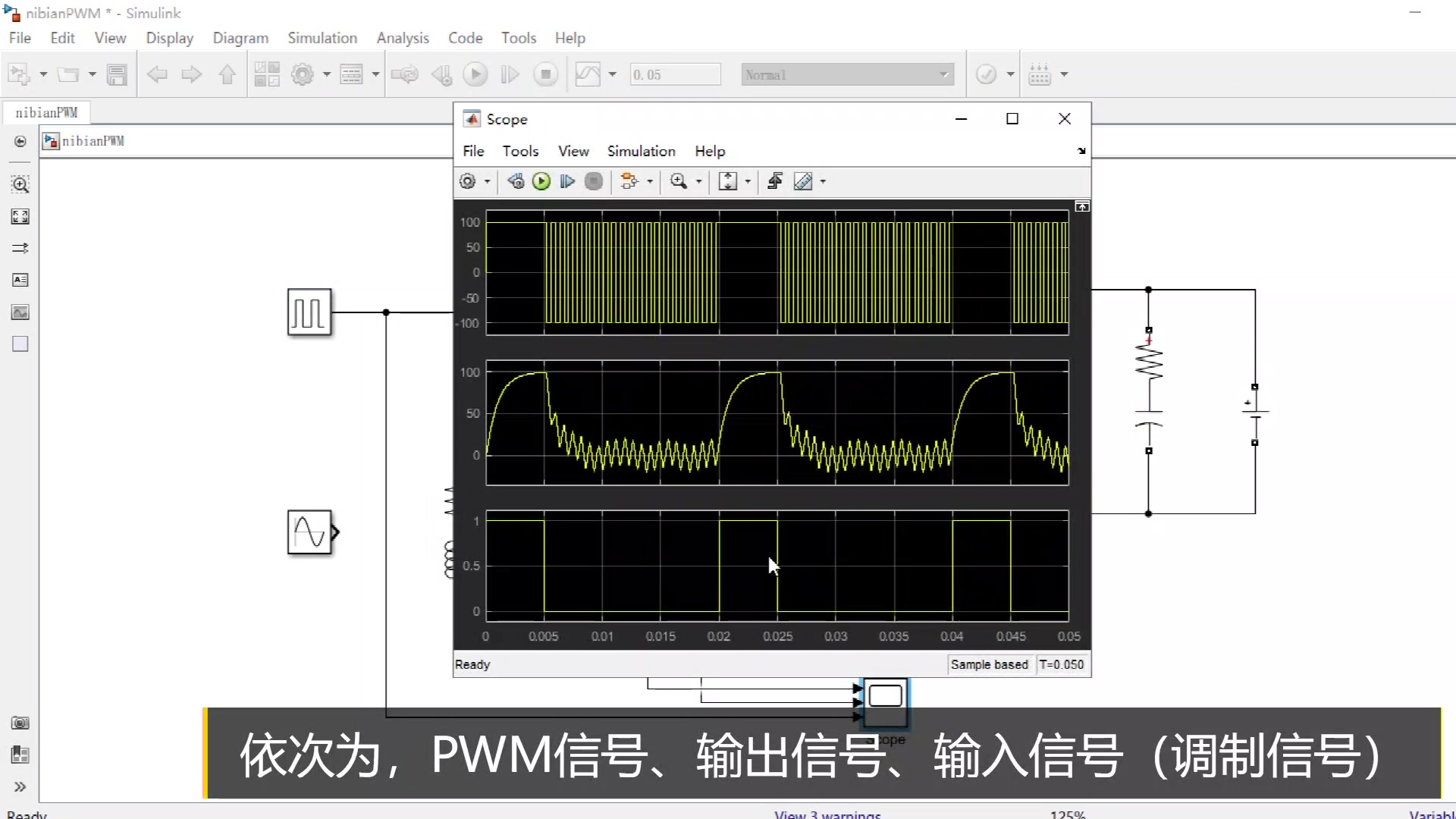Open the simulation data dropdown next to waveform icon
Image resolution: width=1456 pixels, height=819 pixels.
coord(613,74)
